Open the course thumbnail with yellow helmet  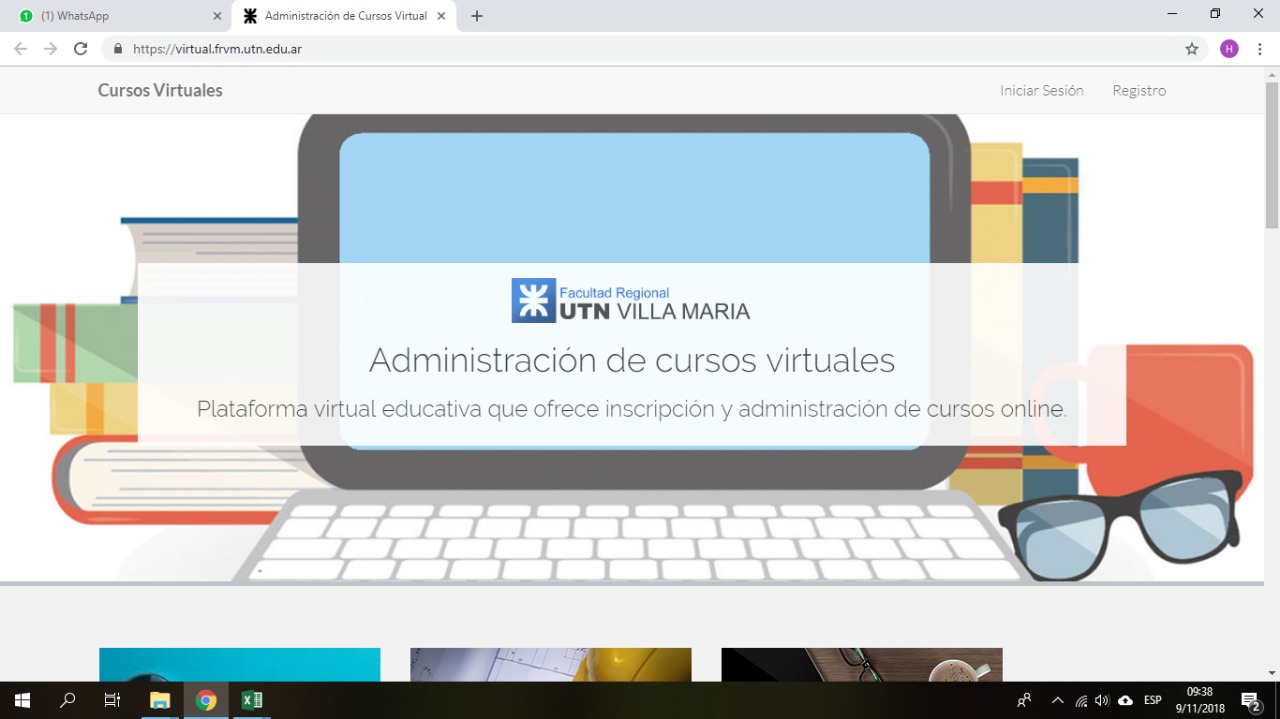coord(551,665)
